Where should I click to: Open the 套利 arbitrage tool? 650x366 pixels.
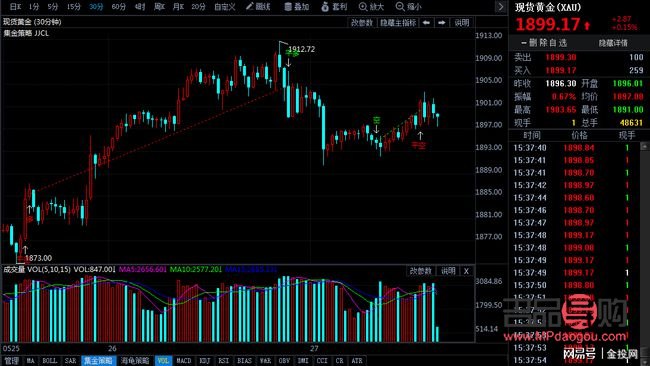[334, 7]
